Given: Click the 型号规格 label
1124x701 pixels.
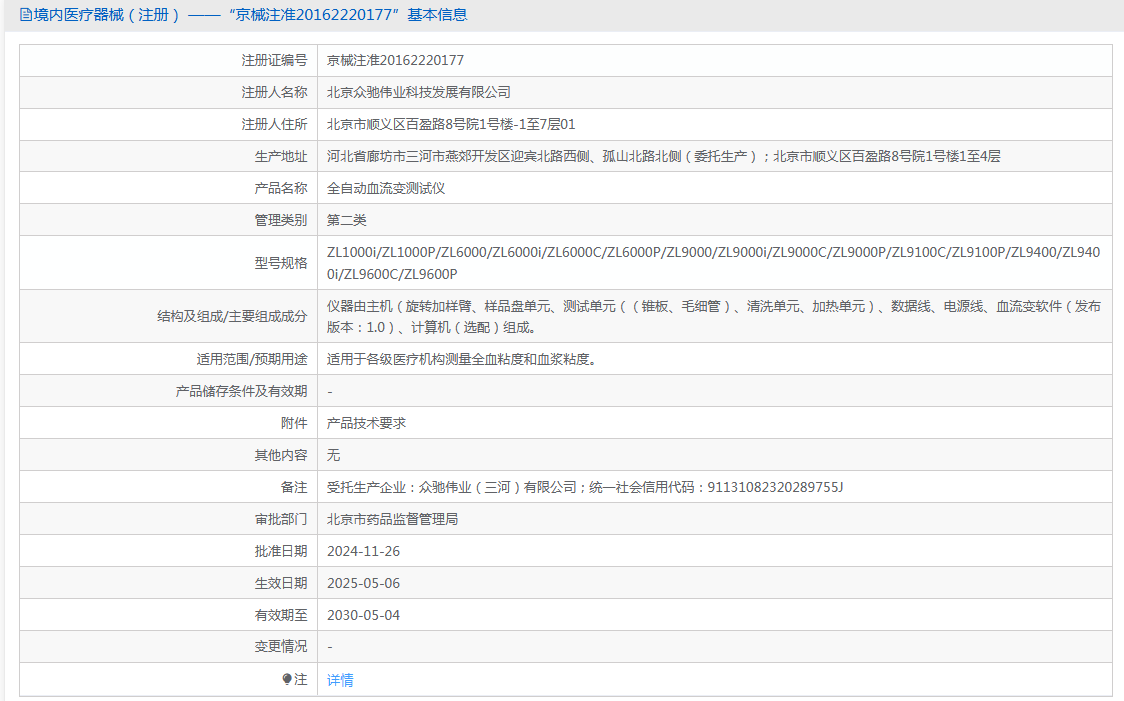Looking at the screenshot, I should (x=281, y=263).
